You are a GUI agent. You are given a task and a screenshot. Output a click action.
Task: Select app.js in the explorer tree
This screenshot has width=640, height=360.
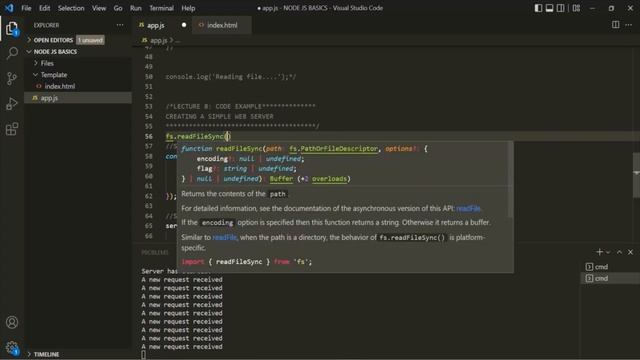click(x=49, y=98)
